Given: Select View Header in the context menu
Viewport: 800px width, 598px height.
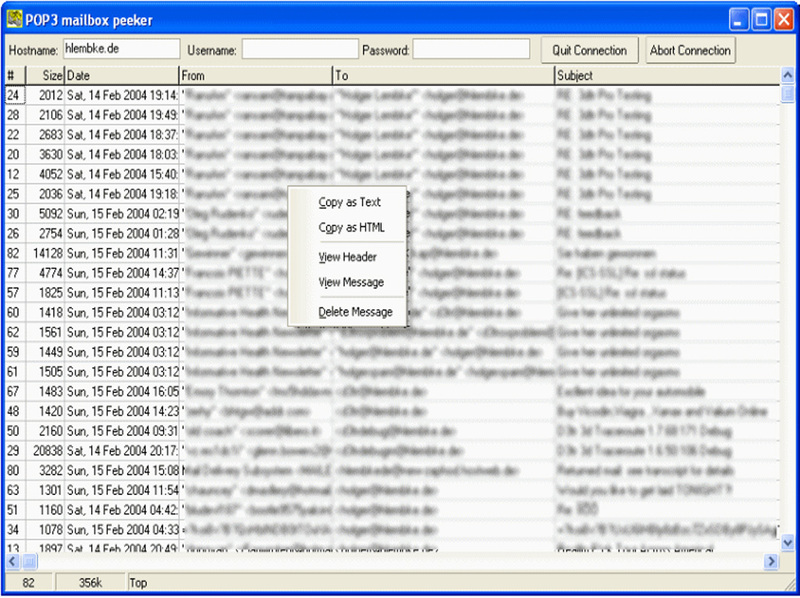Looking at the screenshot, I should click(x=347, y=257).
